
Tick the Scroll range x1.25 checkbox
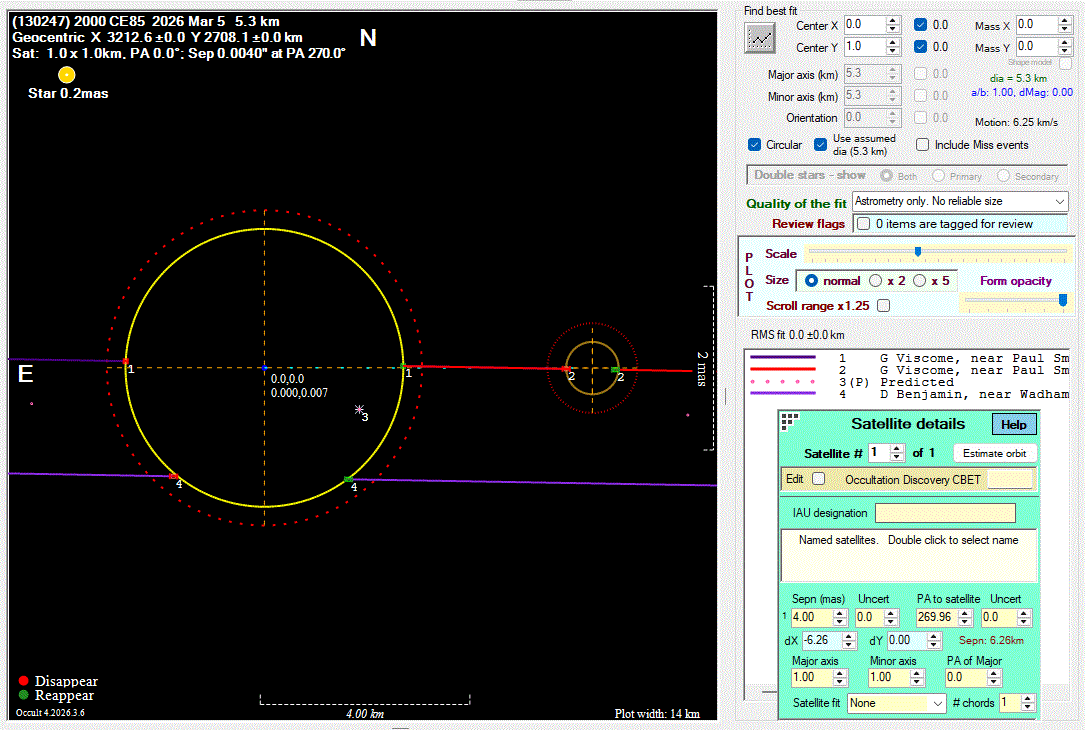coord(883,306)
